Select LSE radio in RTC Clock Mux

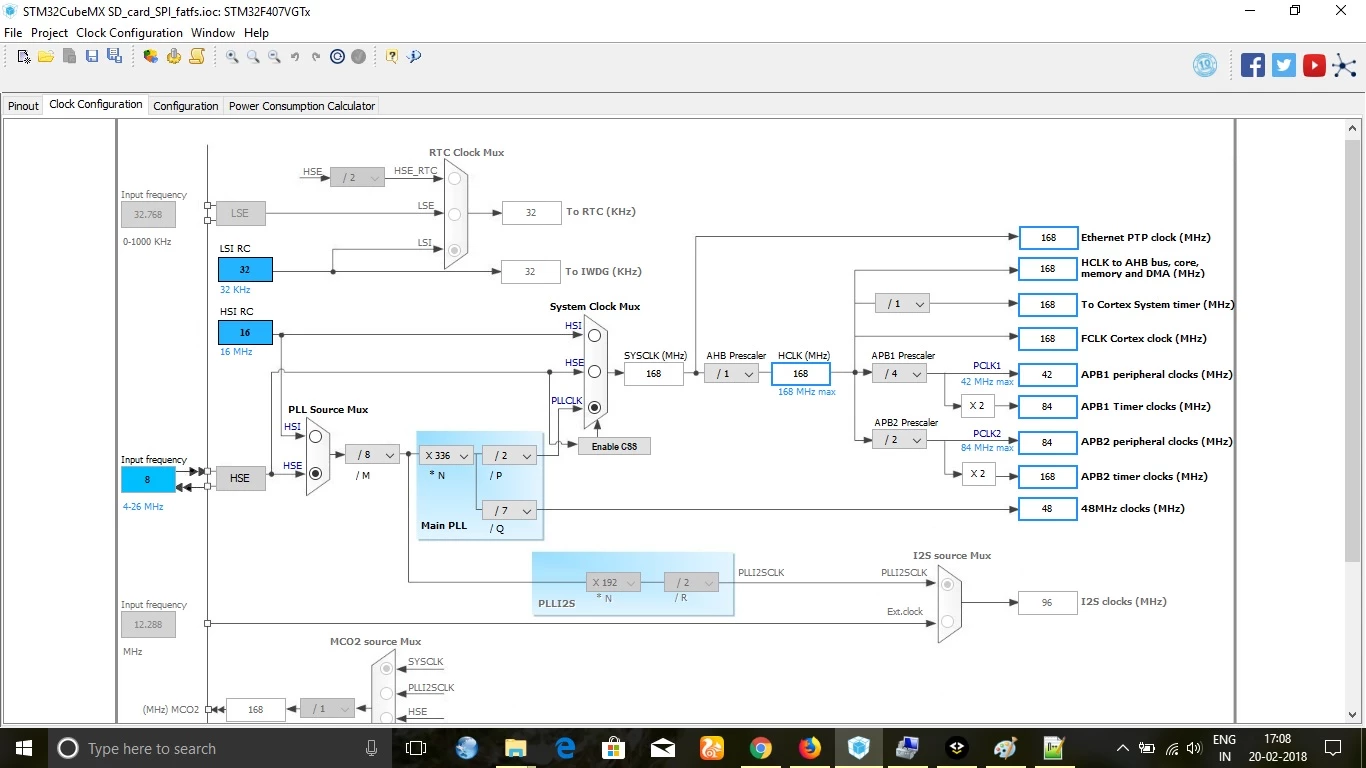454,214
